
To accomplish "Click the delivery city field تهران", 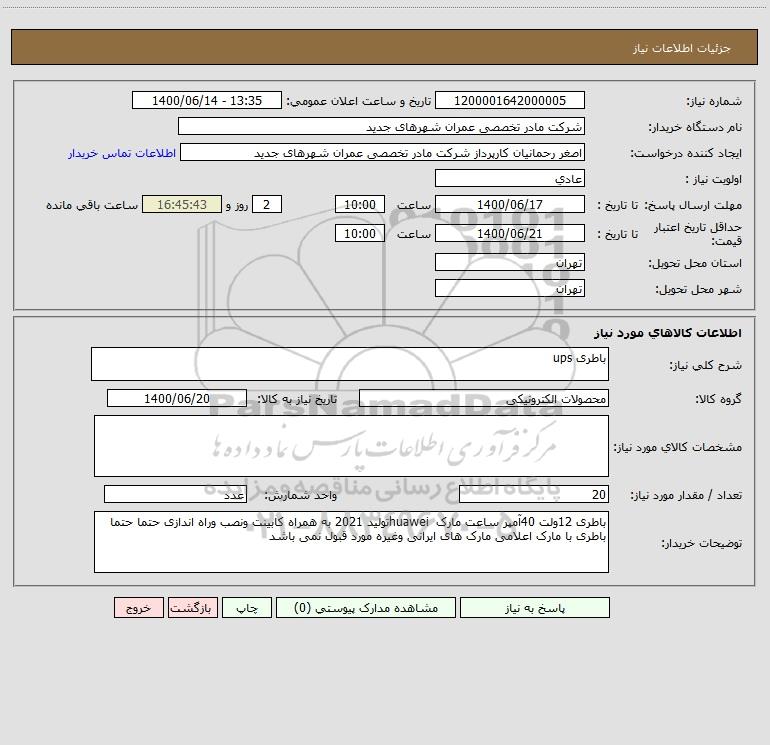I will [x=510, y=288].
